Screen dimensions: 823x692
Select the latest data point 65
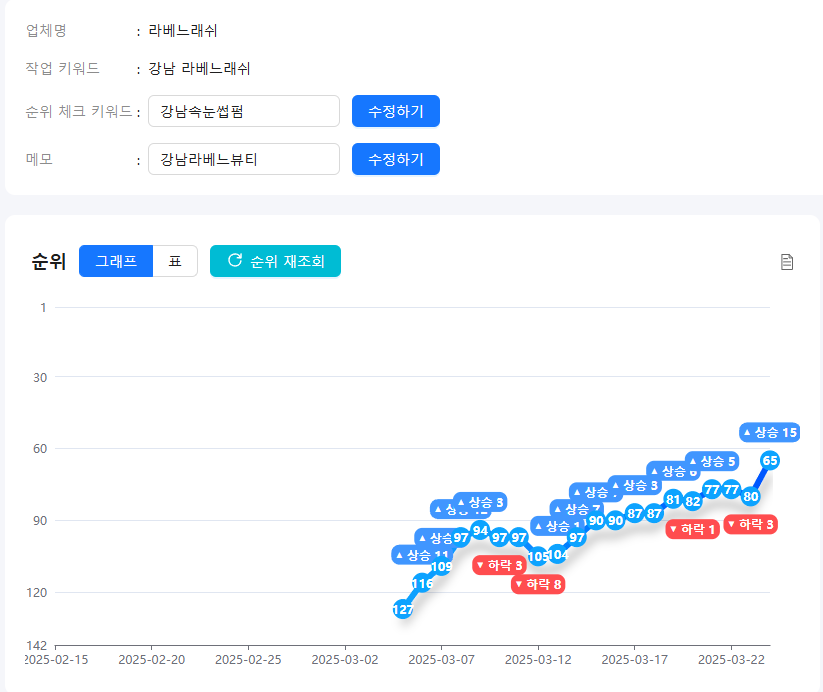tap(770, 460)
